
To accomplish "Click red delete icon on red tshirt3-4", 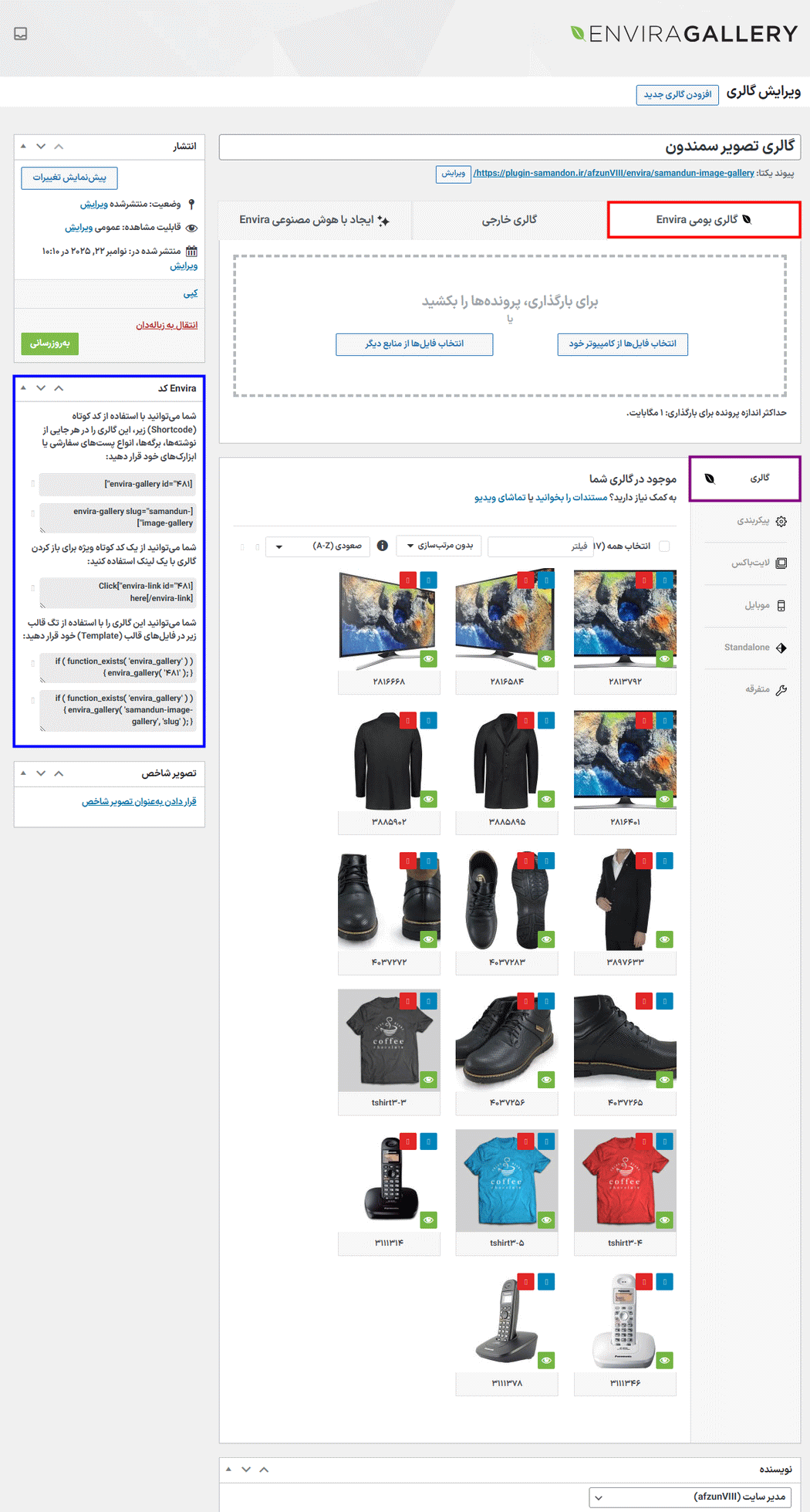I will [643, 1141].
